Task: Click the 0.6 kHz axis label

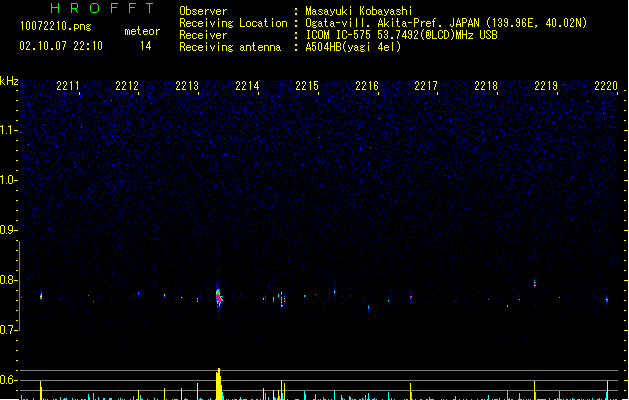Action: pos(8,380)
